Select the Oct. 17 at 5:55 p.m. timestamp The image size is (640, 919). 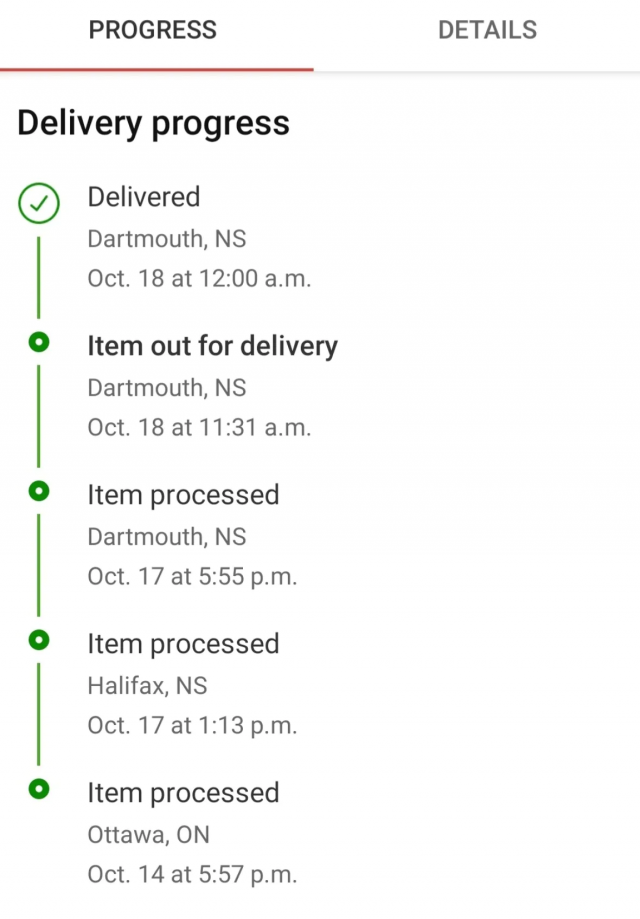192,577
